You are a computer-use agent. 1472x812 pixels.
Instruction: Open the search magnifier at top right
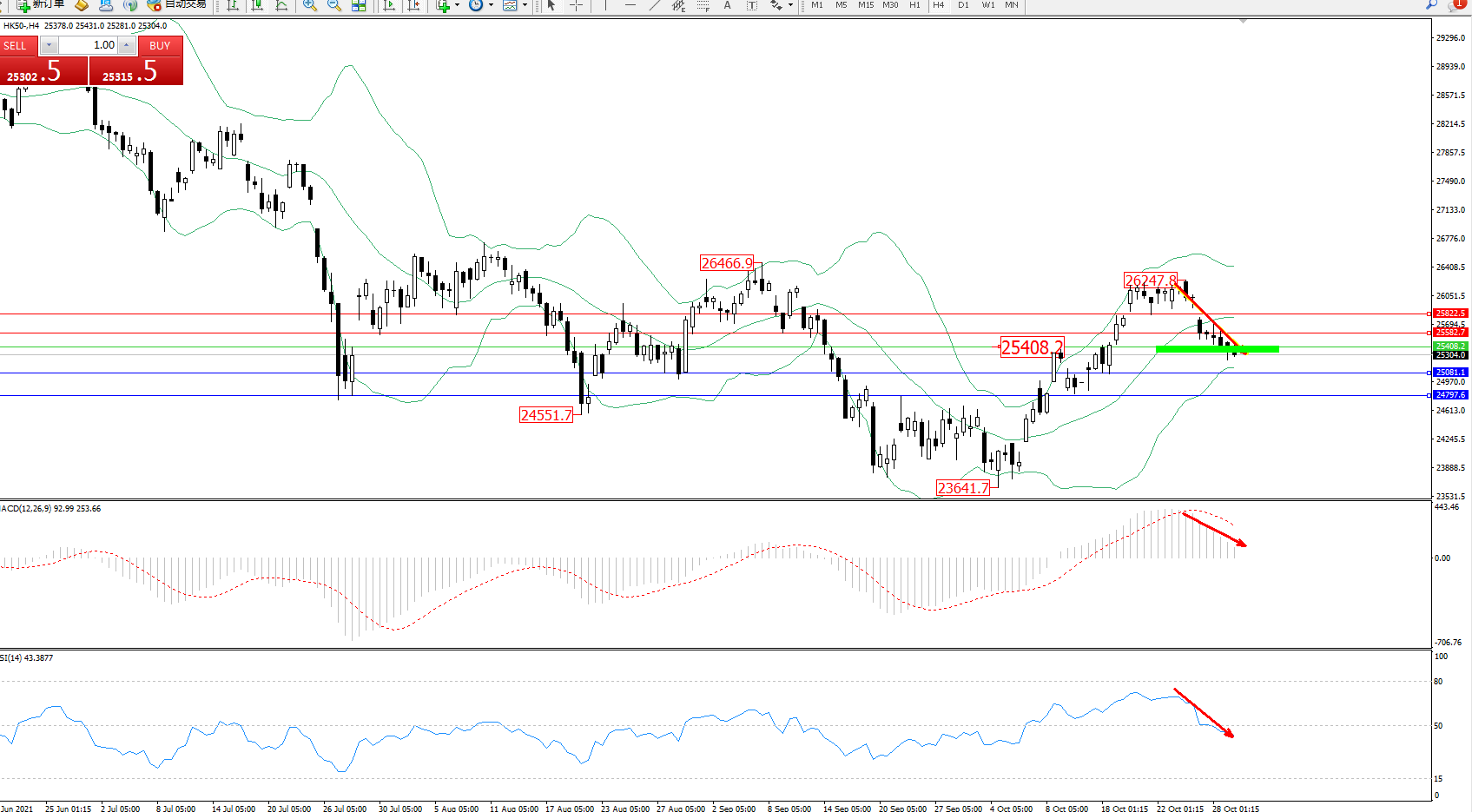click(1431, 5)
